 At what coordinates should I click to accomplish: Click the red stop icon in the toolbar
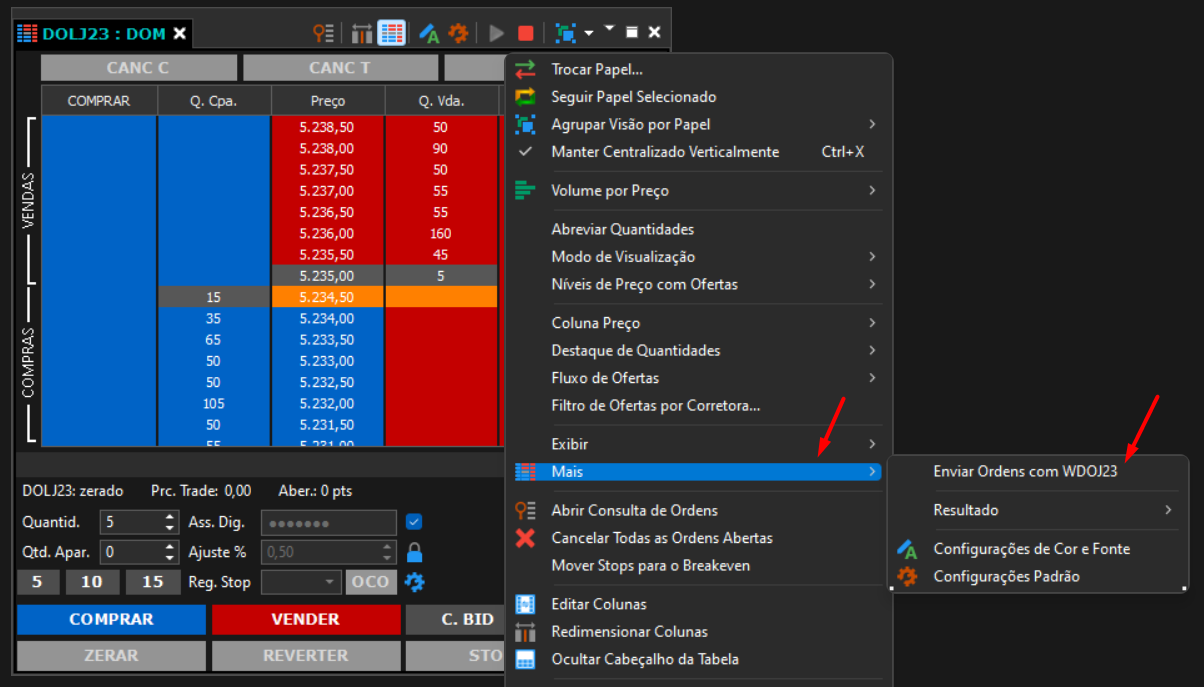[526, 33]
